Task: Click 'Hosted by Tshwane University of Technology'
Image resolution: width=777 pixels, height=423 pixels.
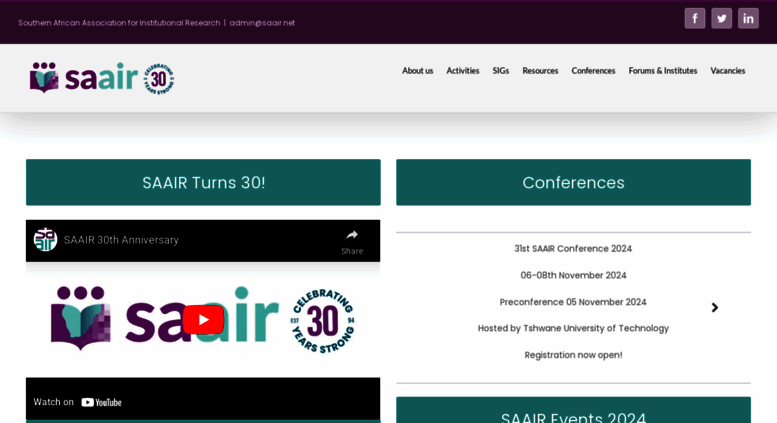Action: pyautogui.click(x=573, y=328)
